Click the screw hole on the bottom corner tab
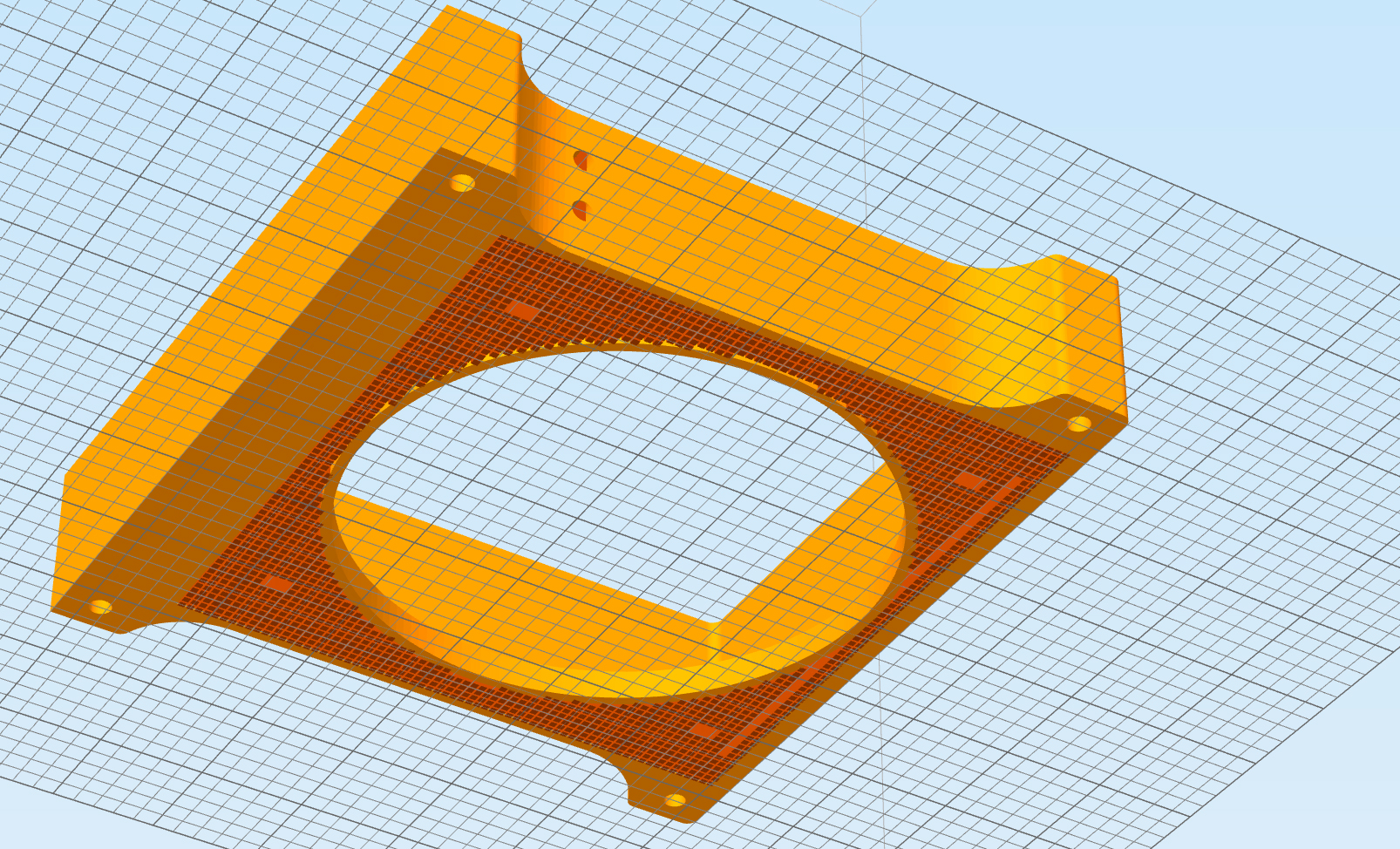Viewport: 1400px width, 849px height. coord(676,800)
